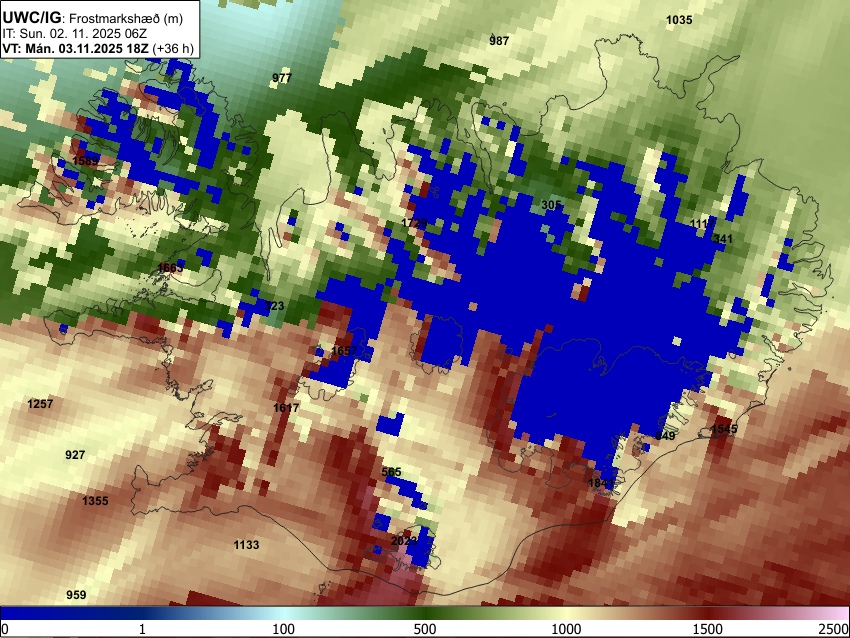
Task: Click the 1000 tick on color scale
Action: coord(566,629)
